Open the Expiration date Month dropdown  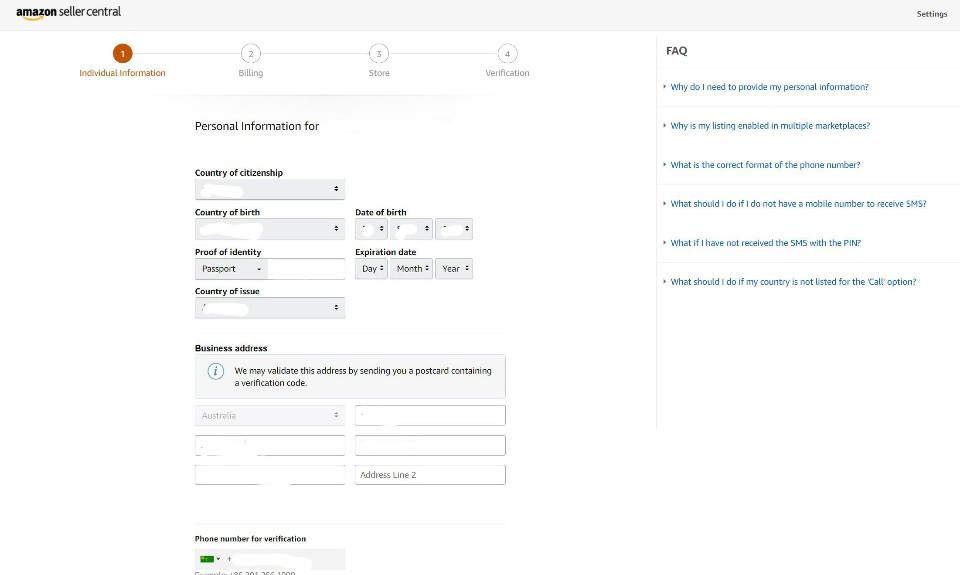[x=411, y=268]
